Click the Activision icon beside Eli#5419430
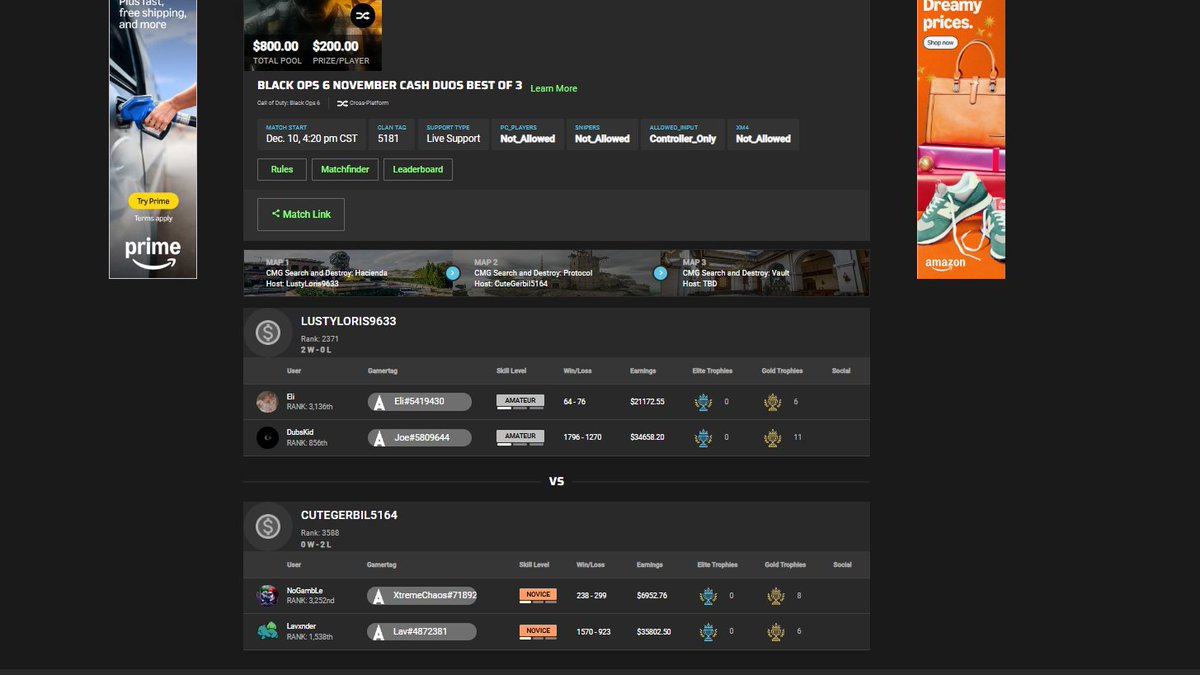 click(x=379, y=402)
